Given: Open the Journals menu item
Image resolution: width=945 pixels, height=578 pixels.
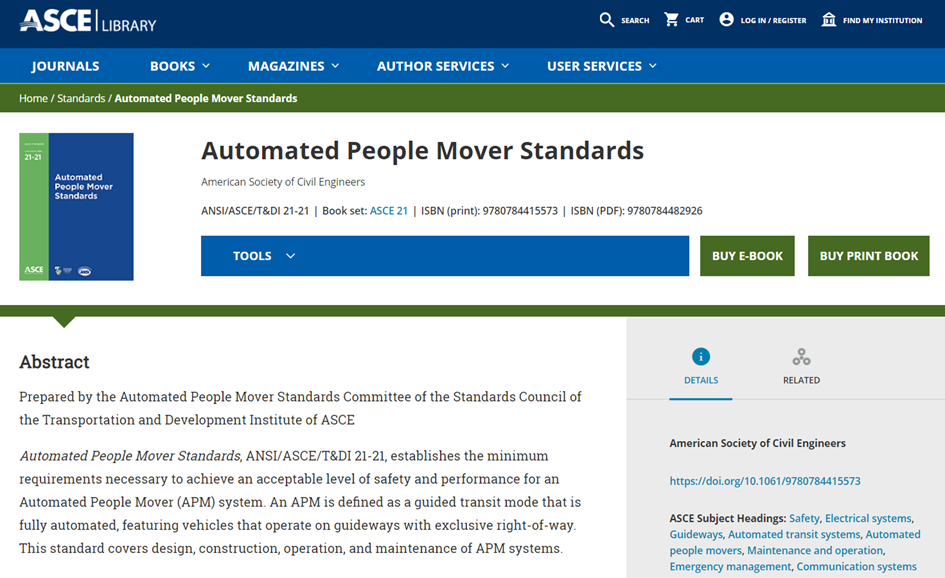Looking at the screenshot, I should point(65,66).
